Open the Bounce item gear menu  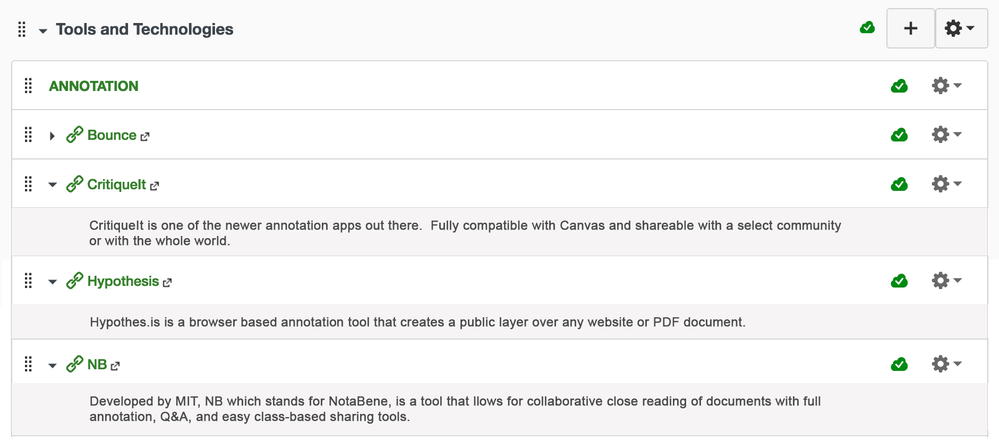coord(946,135)
